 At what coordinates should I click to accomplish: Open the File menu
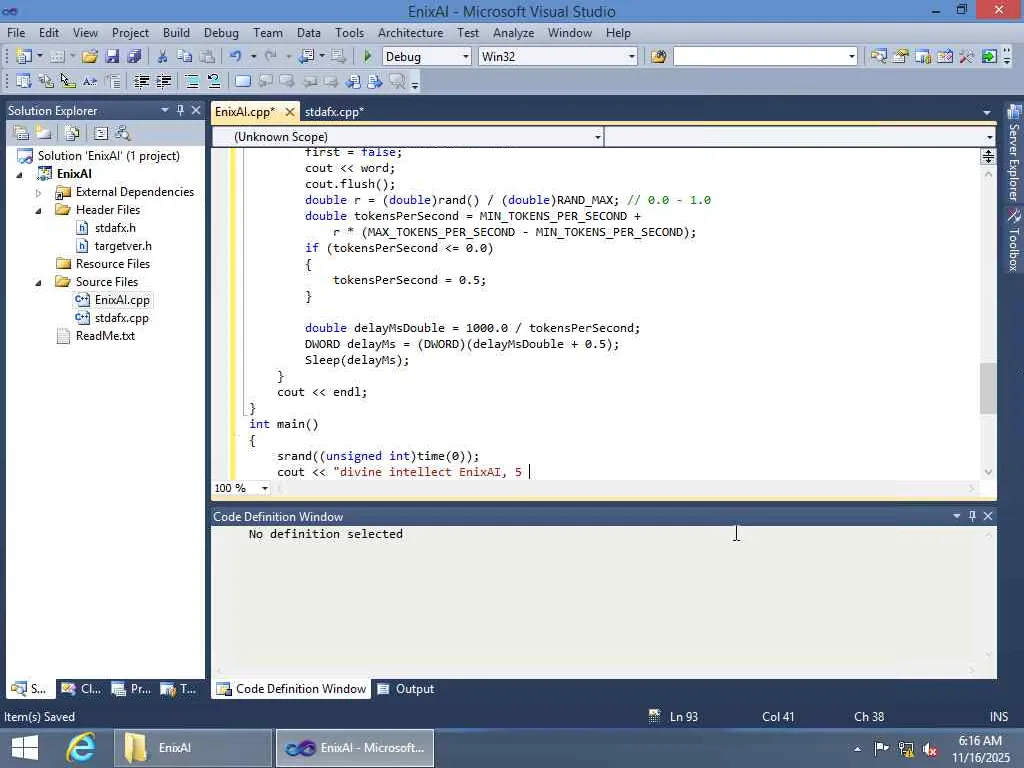pos(16,33)
